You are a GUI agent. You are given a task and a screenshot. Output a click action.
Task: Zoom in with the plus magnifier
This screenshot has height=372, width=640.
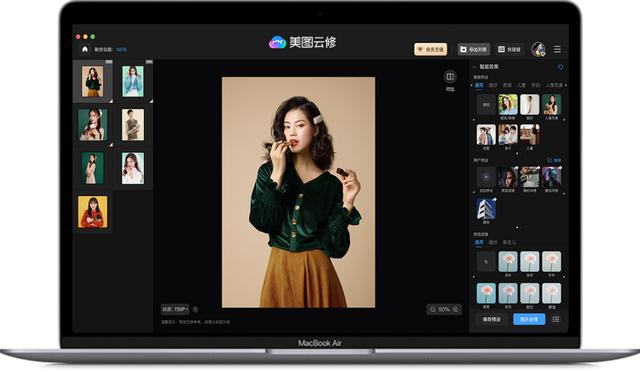(456, 310)
